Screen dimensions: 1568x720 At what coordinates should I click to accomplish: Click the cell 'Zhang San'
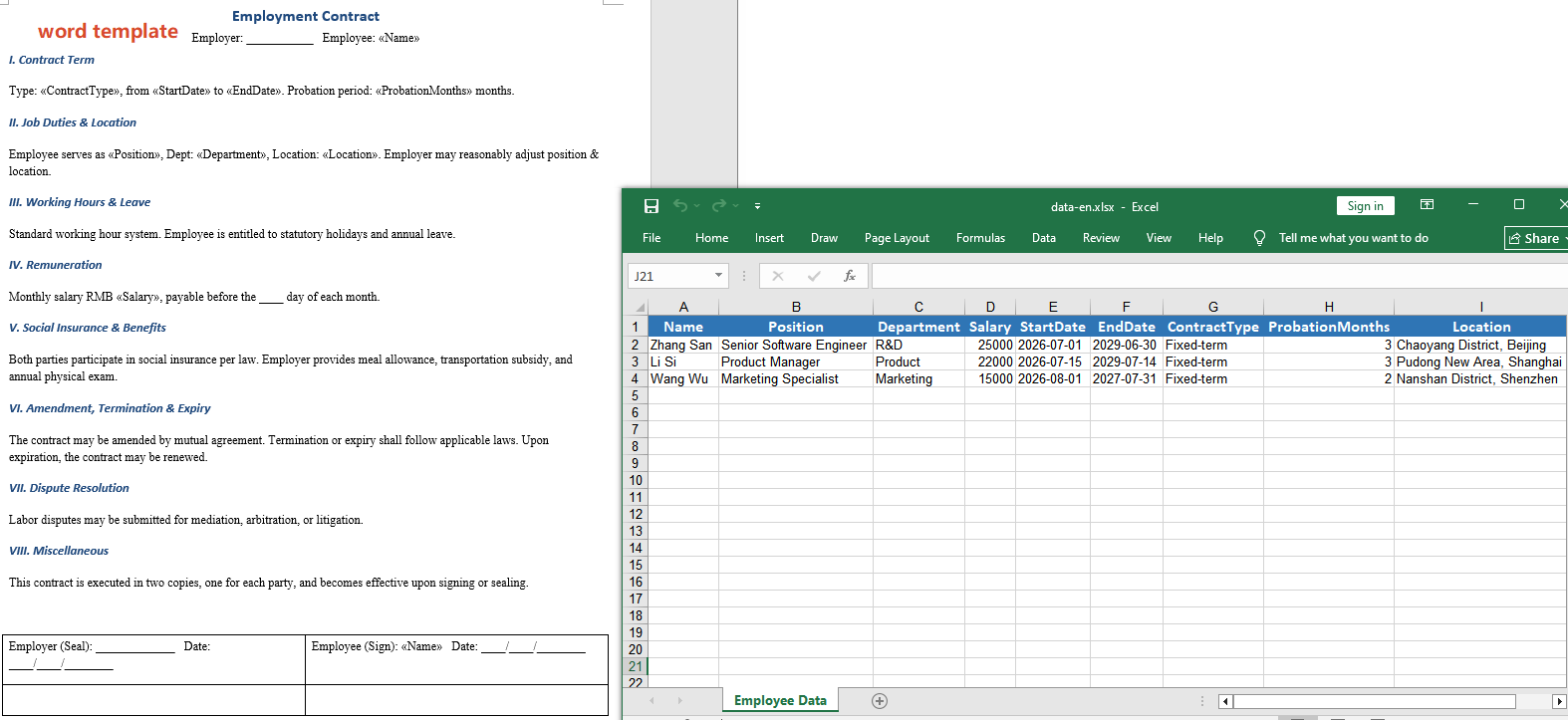[683, 345]
